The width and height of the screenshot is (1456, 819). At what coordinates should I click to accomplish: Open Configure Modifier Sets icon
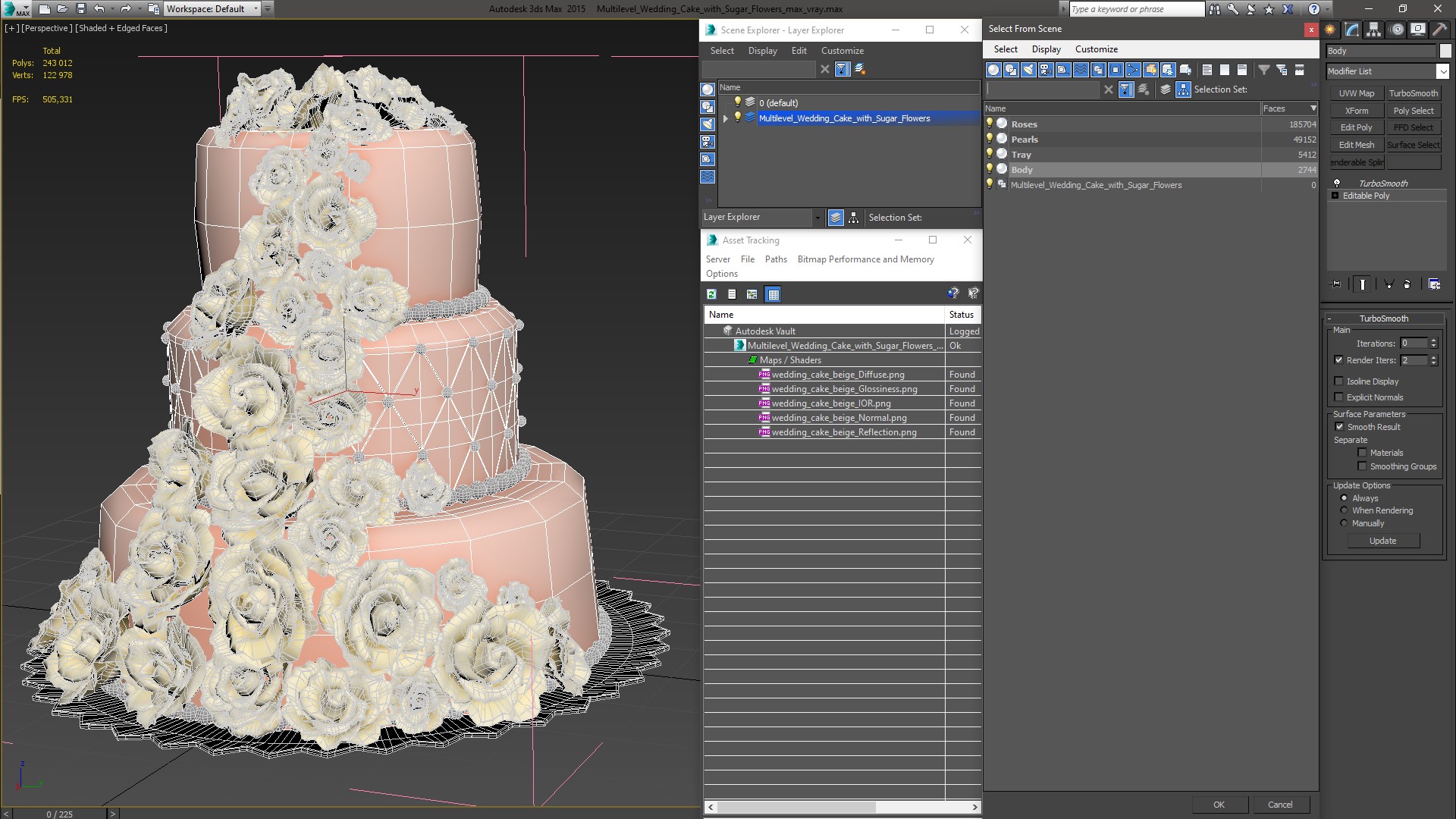coord(1435,284)
